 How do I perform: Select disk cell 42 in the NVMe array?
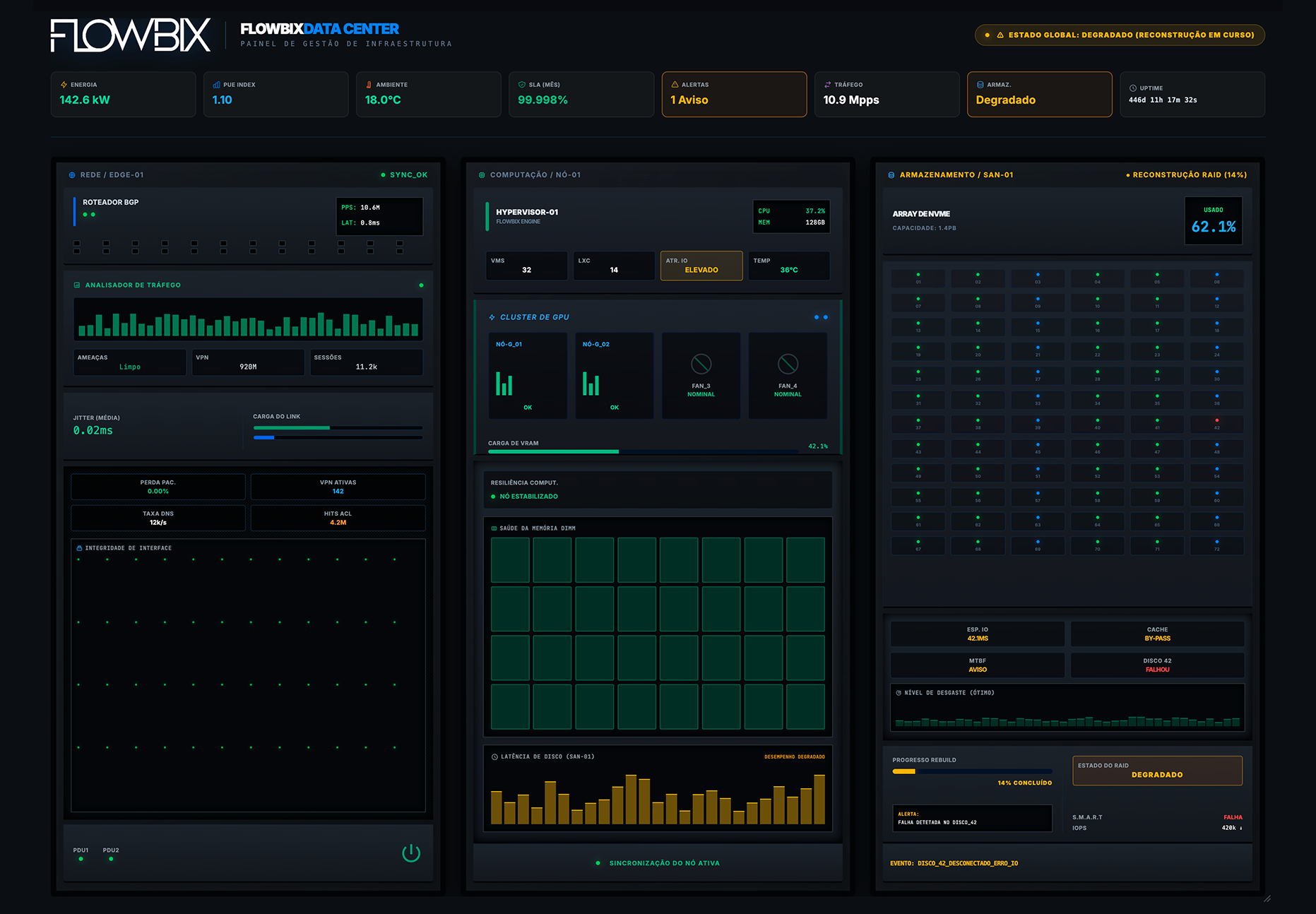1216,424
